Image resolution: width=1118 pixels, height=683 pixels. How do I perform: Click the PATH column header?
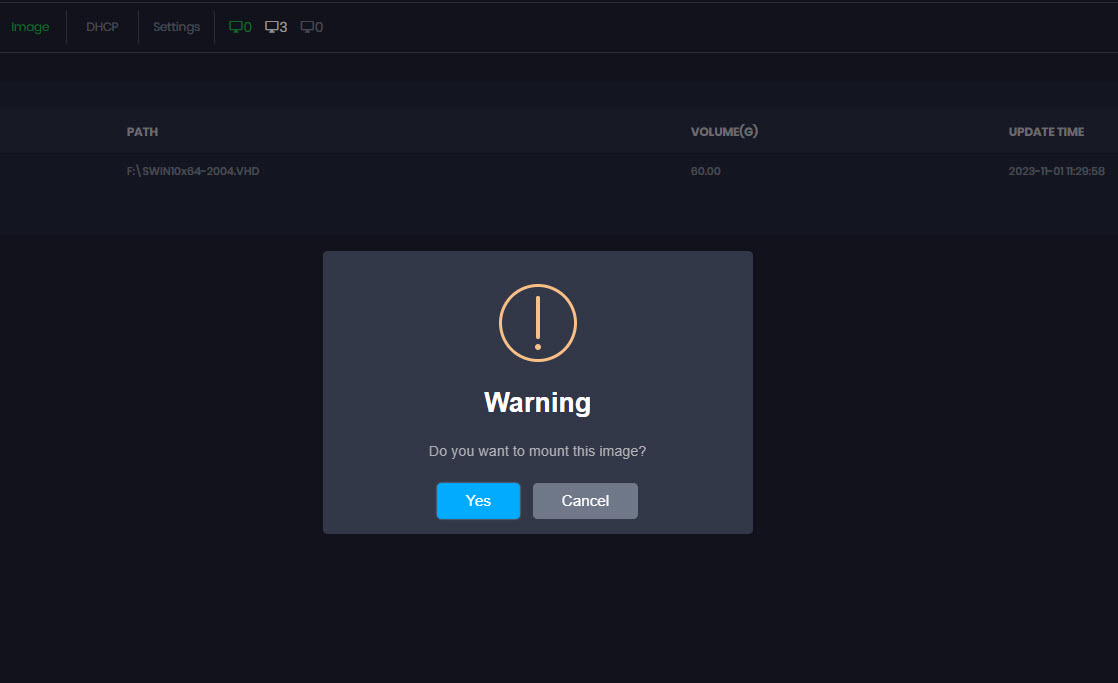point(142,132)
